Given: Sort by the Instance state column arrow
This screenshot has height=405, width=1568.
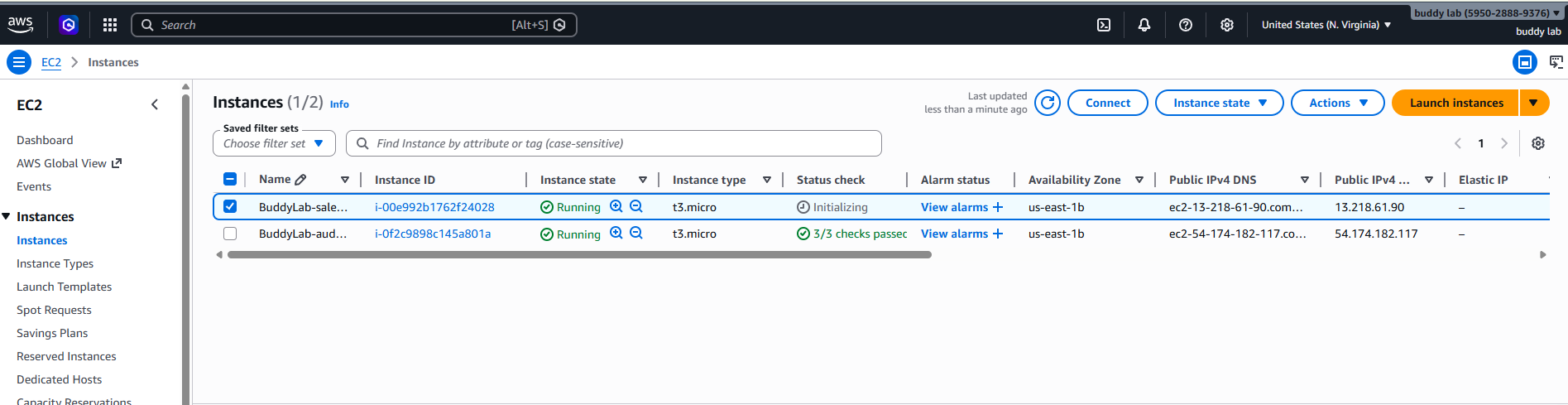Looking at the screenshot, I should point(643,180).
